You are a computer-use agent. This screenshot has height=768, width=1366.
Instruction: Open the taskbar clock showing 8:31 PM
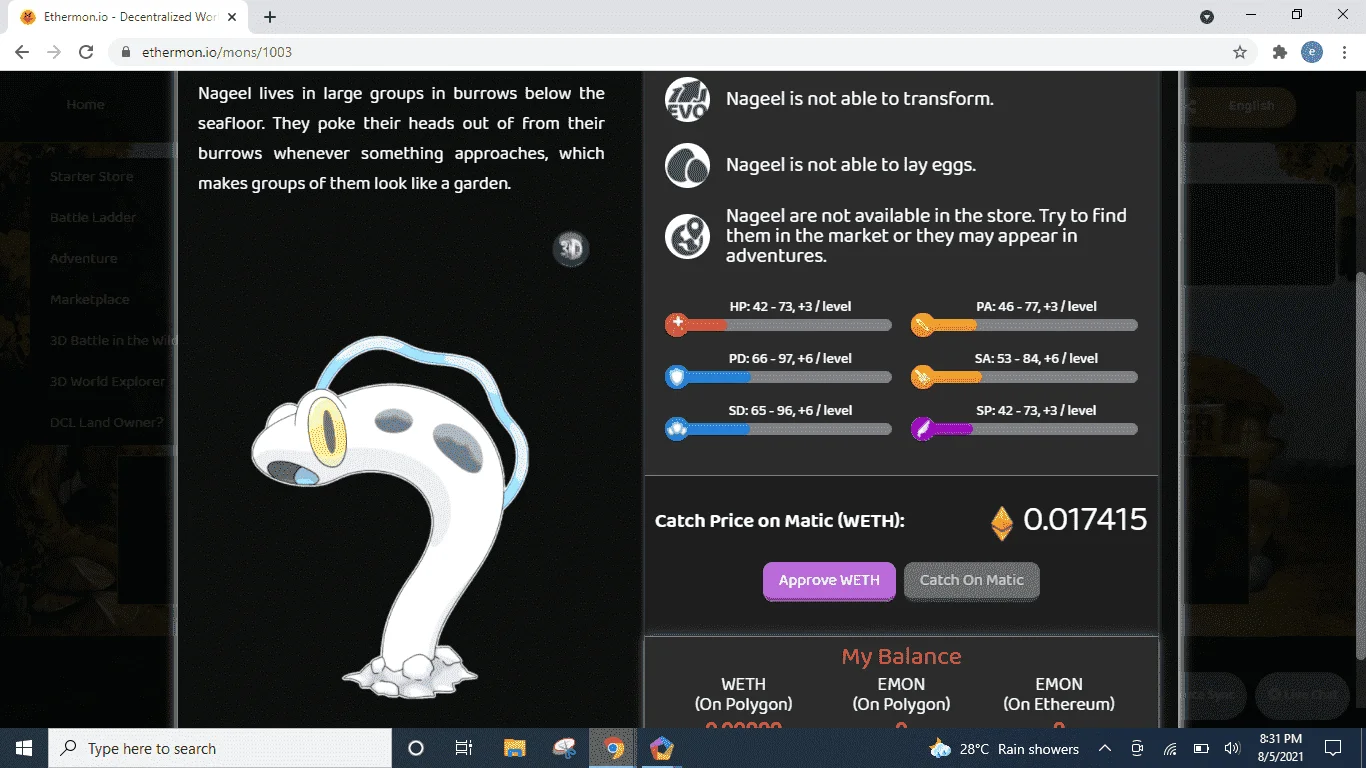(1279, 748)
